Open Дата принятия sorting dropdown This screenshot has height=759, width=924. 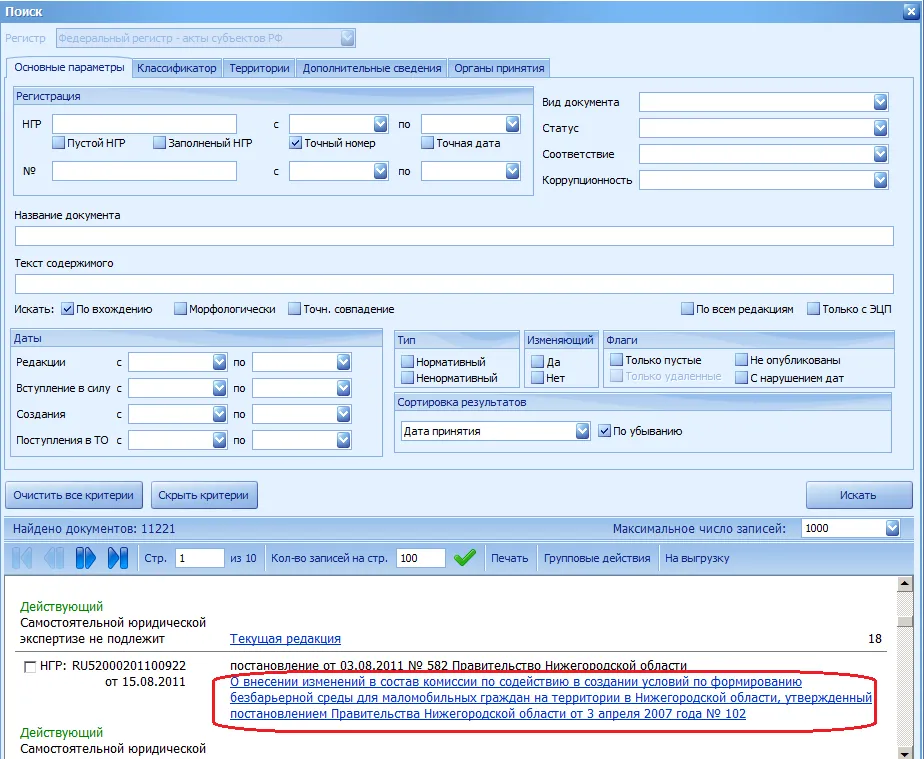(582, 431)
